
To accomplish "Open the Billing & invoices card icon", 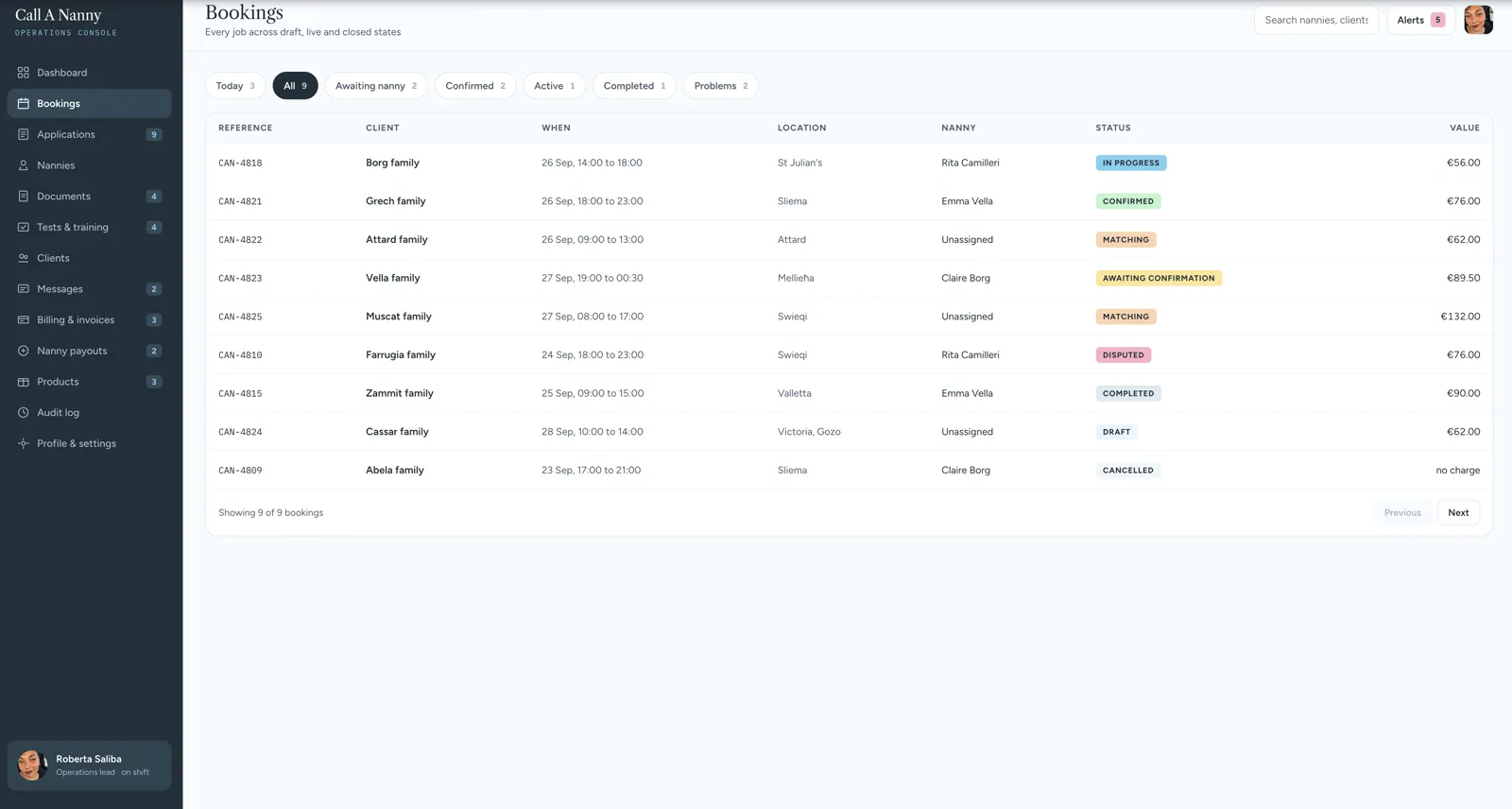I will [x=24, y=319].
